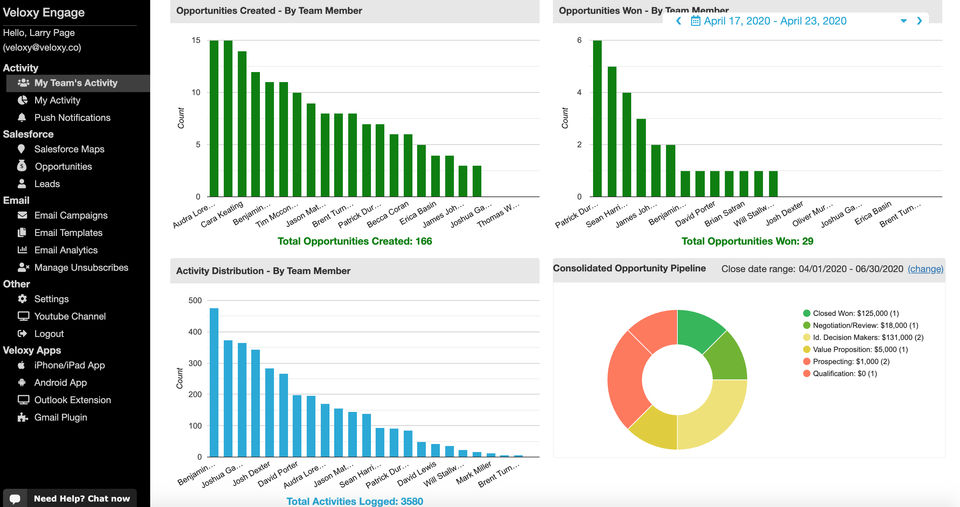The height and width of the screenshot is (507, 960).
Task: Click the Settings gear icon
Action: click(x=23, y=298)
